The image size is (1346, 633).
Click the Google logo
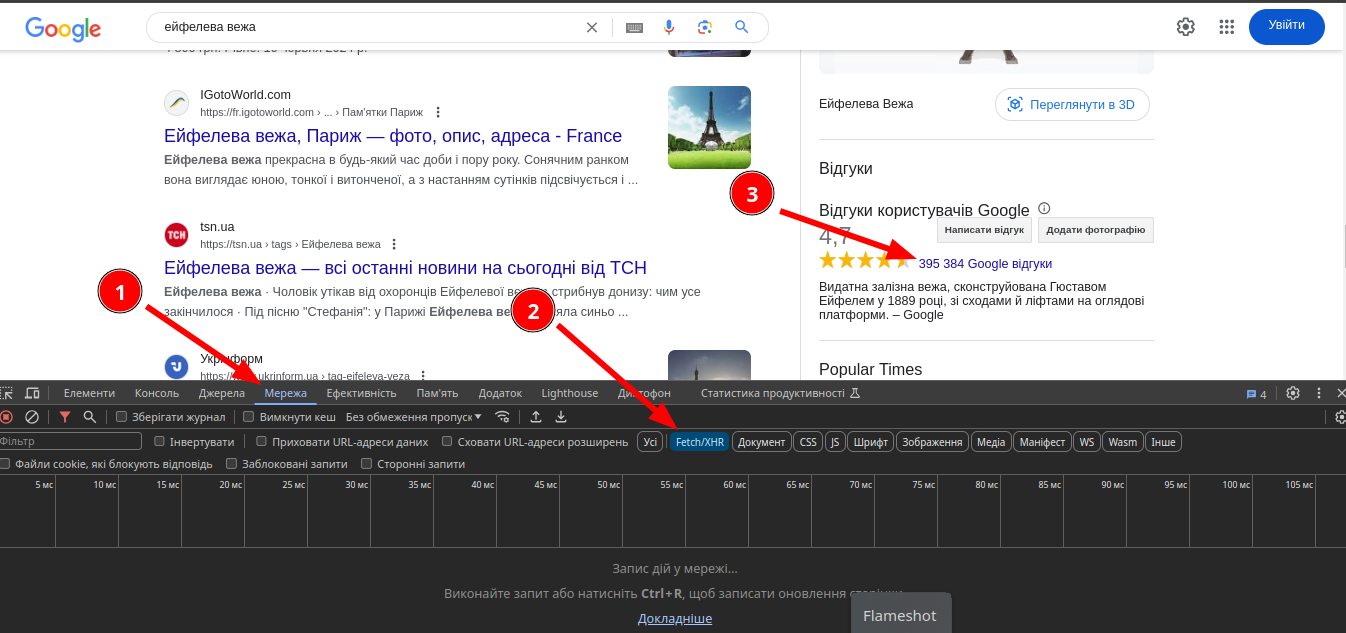[63, 28]
